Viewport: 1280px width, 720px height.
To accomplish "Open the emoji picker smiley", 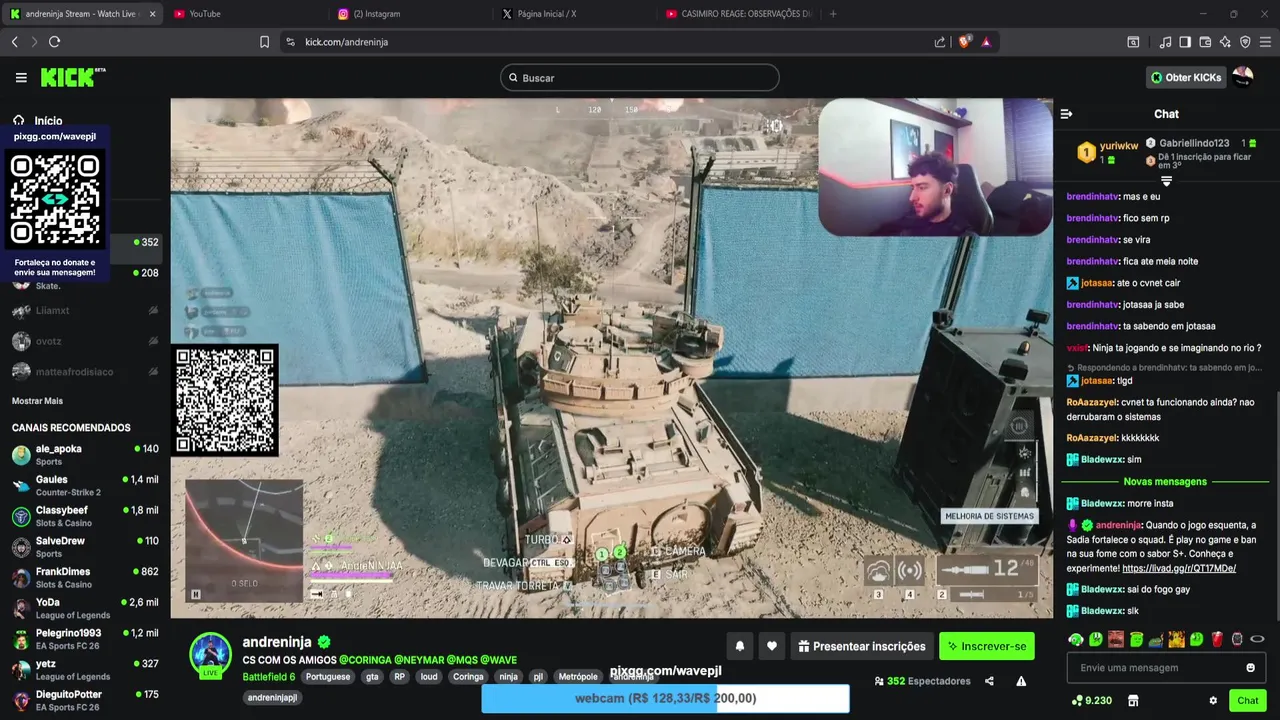I will click(x=1250, y=668).
